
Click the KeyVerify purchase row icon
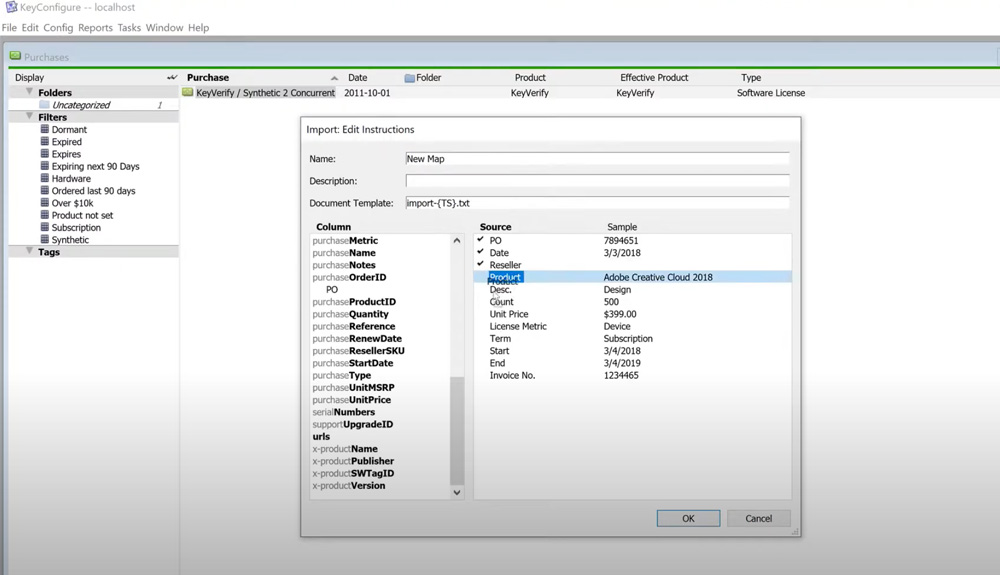pyautogui.click(x=188, y=92)
